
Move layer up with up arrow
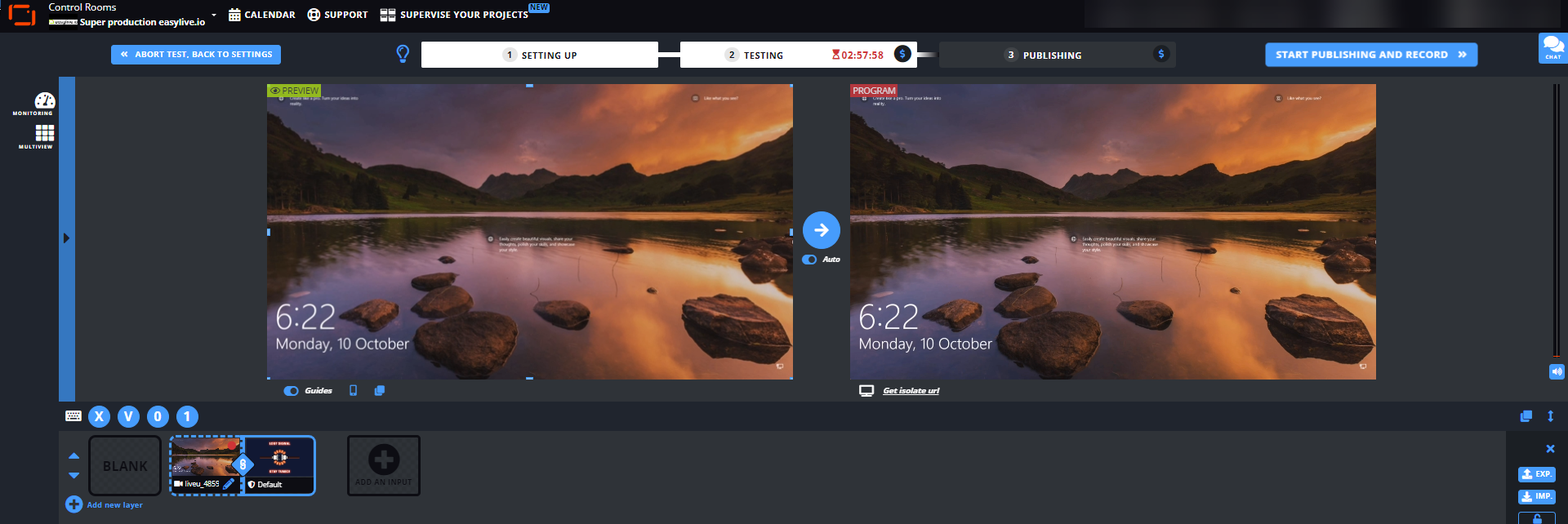coord(73,456)
